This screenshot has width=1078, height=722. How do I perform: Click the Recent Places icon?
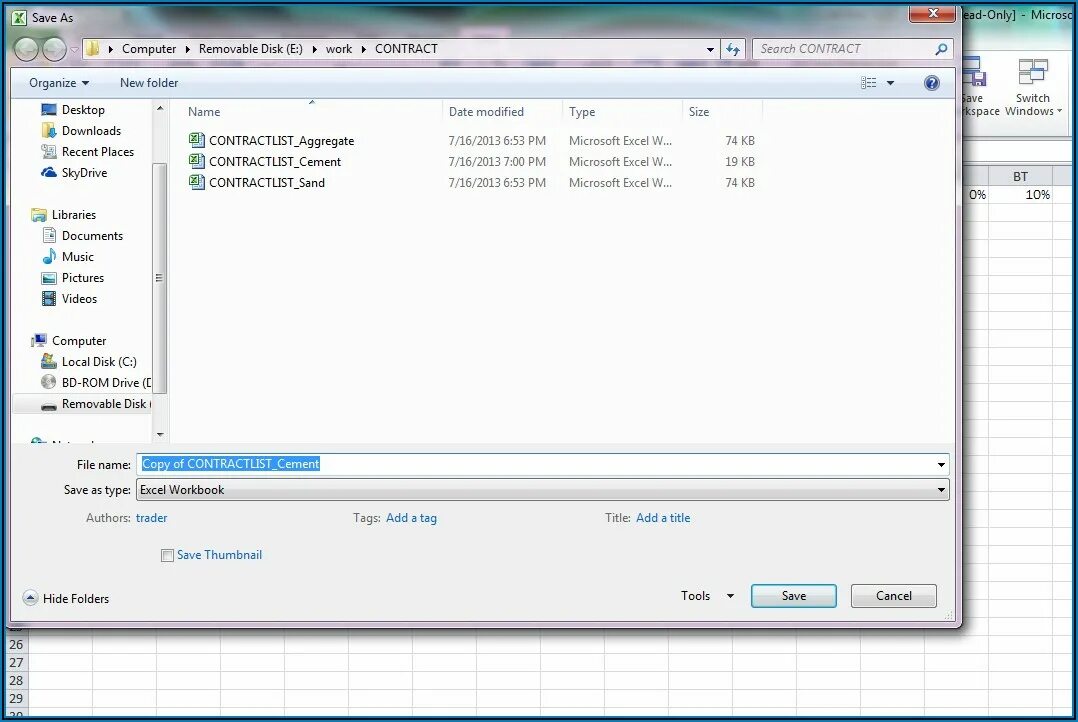click(x=49, y=152)
